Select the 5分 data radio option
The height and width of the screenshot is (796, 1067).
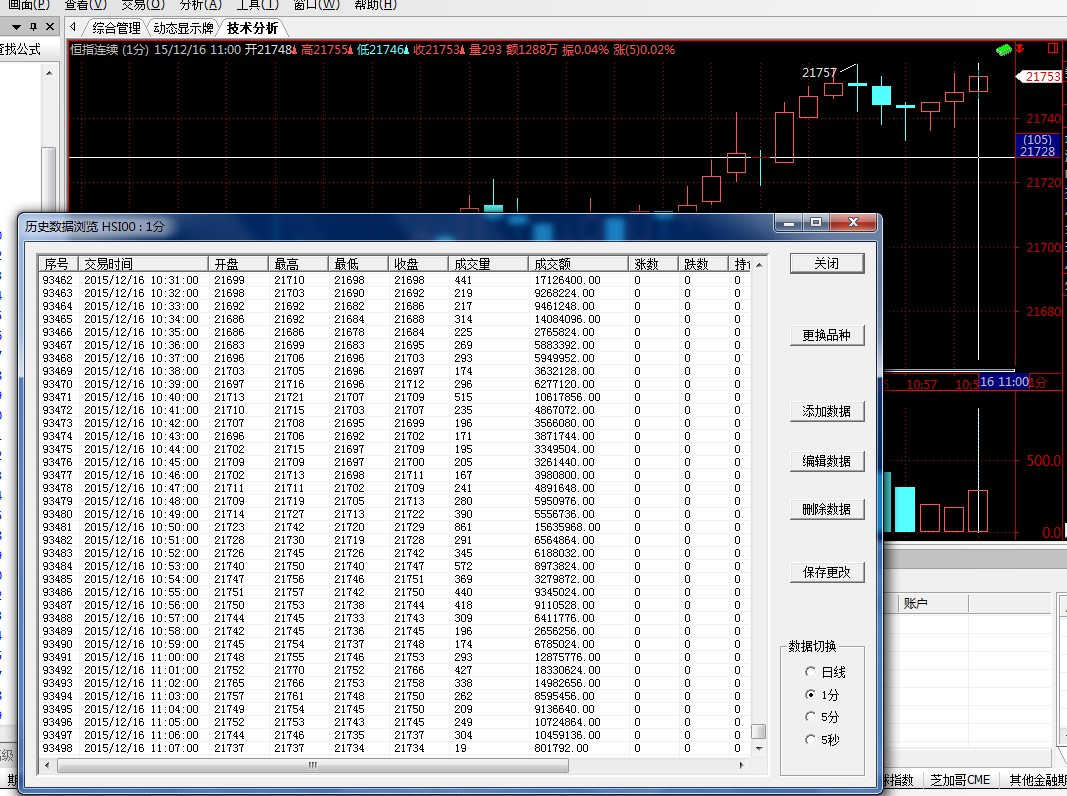pos(810,718)
